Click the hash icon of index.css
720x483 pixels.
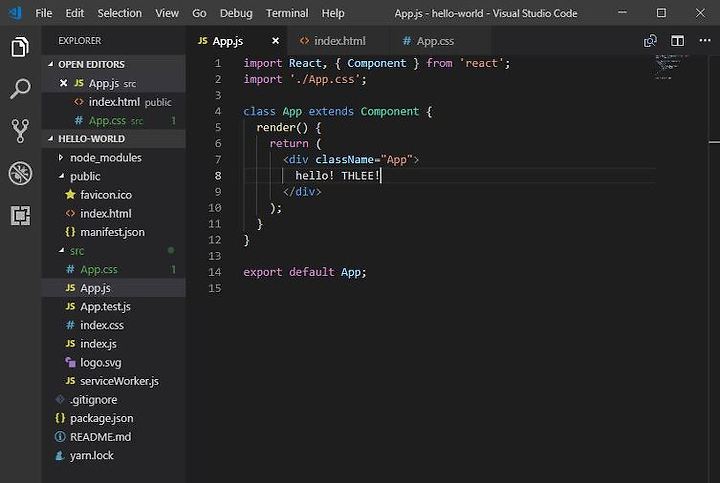tap(70, 325)
